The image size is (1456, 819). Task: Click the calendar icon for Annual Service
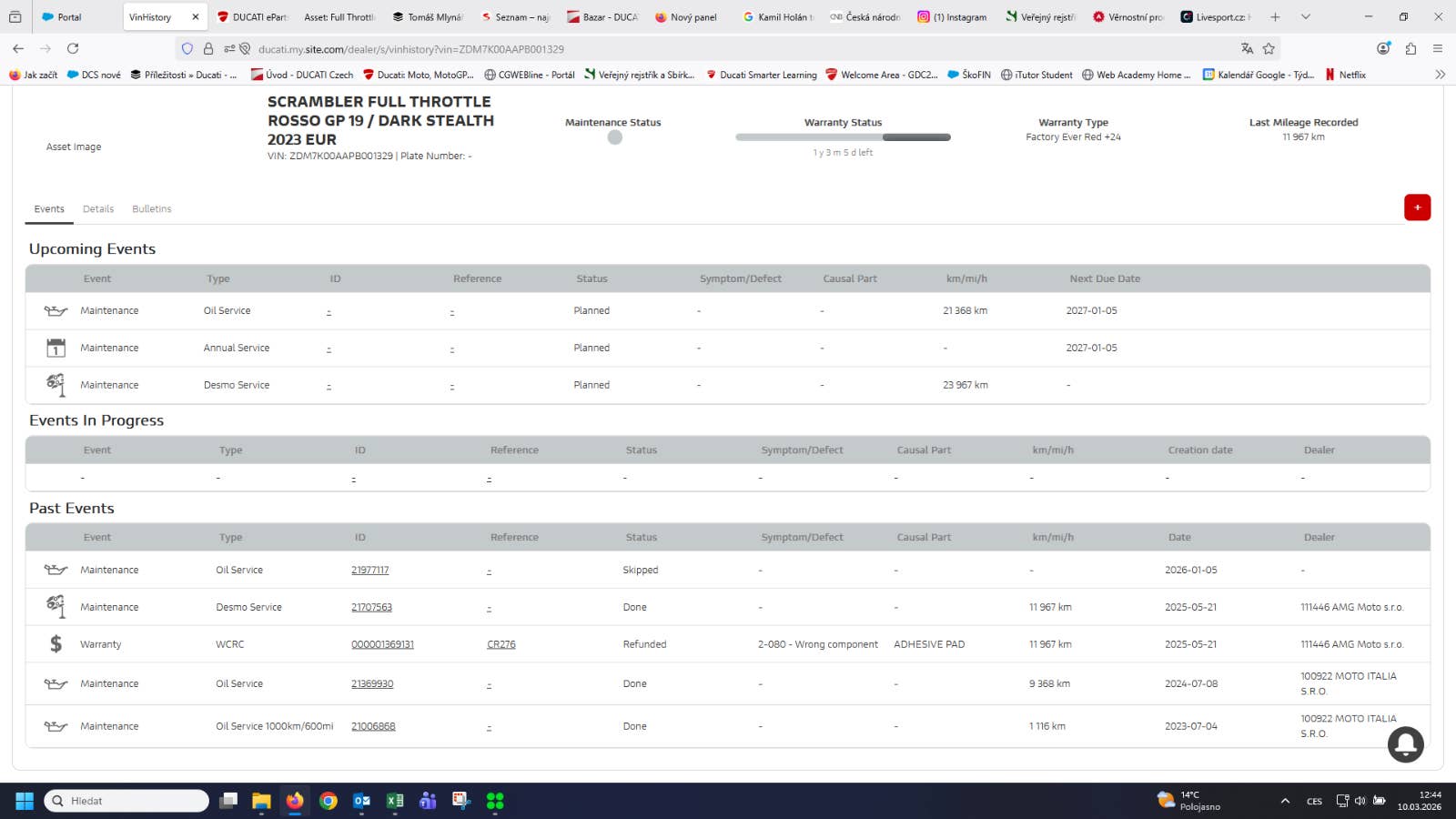(56, 348)
